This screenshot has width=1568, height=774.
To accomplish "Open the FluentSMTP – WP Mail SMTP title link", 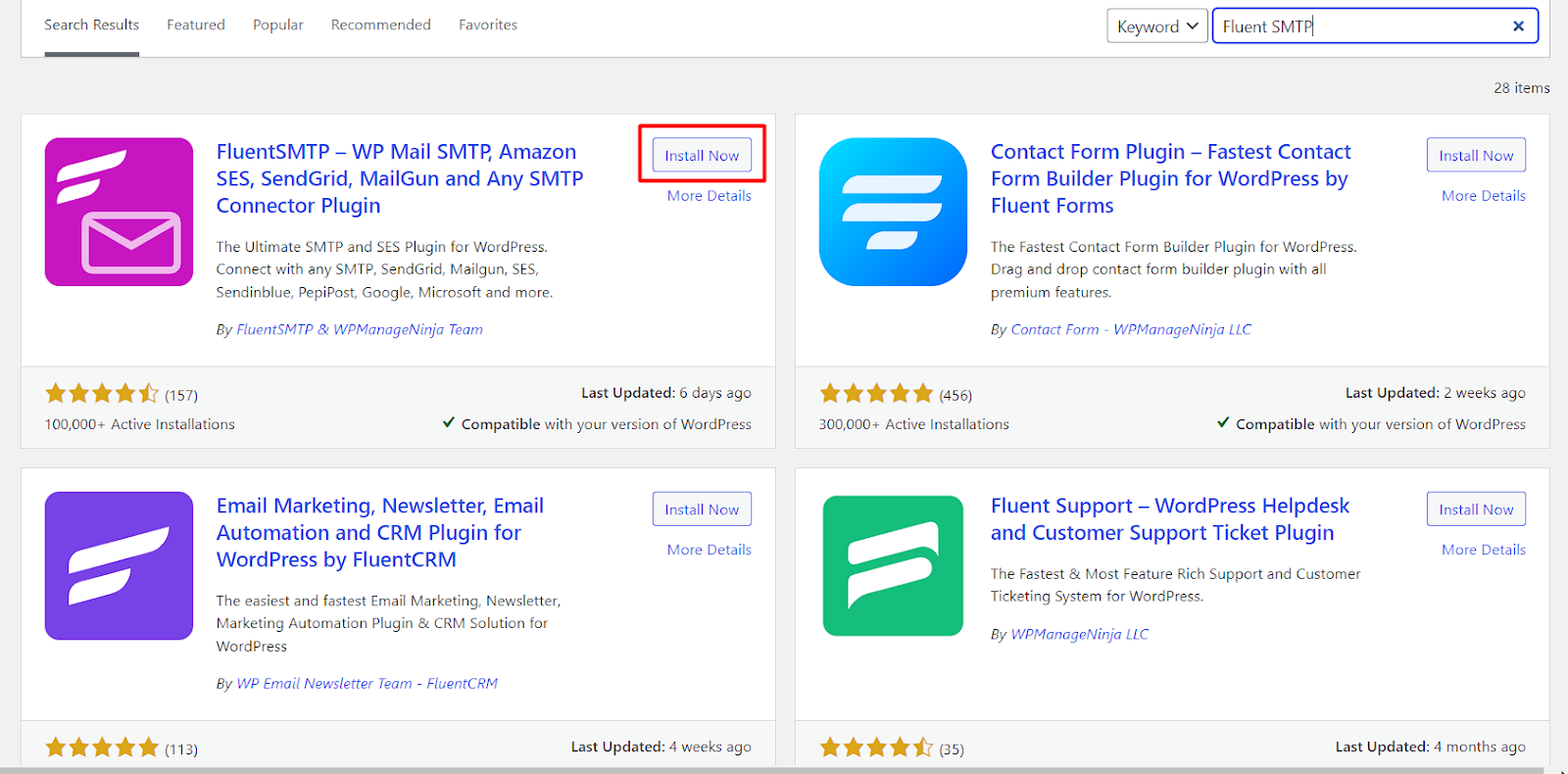I will [x=400, y=178].
